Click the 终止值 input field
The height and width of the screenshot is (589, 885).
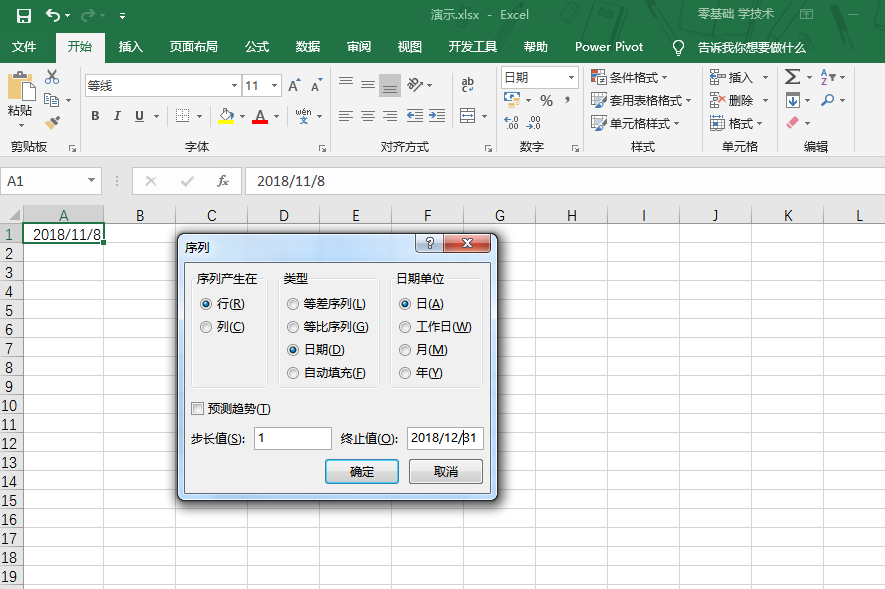coord(445,438)
